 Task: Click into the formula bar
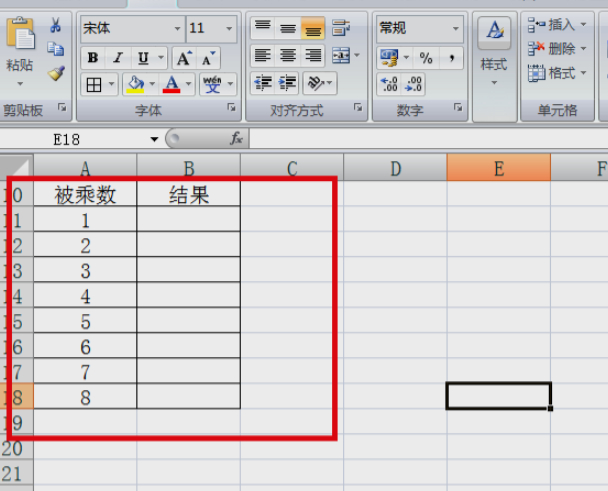click(x=428, y=139)
